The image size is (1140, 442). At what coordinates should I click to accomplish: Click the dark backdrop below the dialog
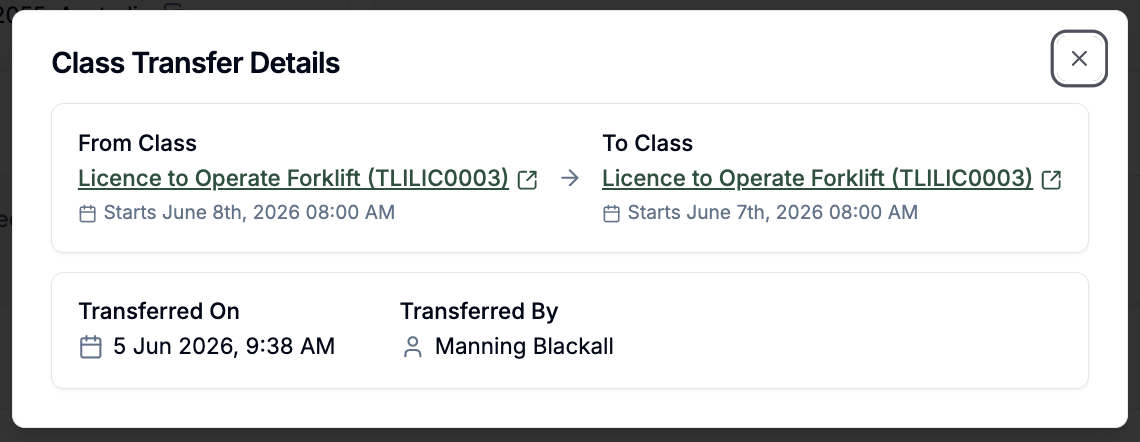click(570, 435)
